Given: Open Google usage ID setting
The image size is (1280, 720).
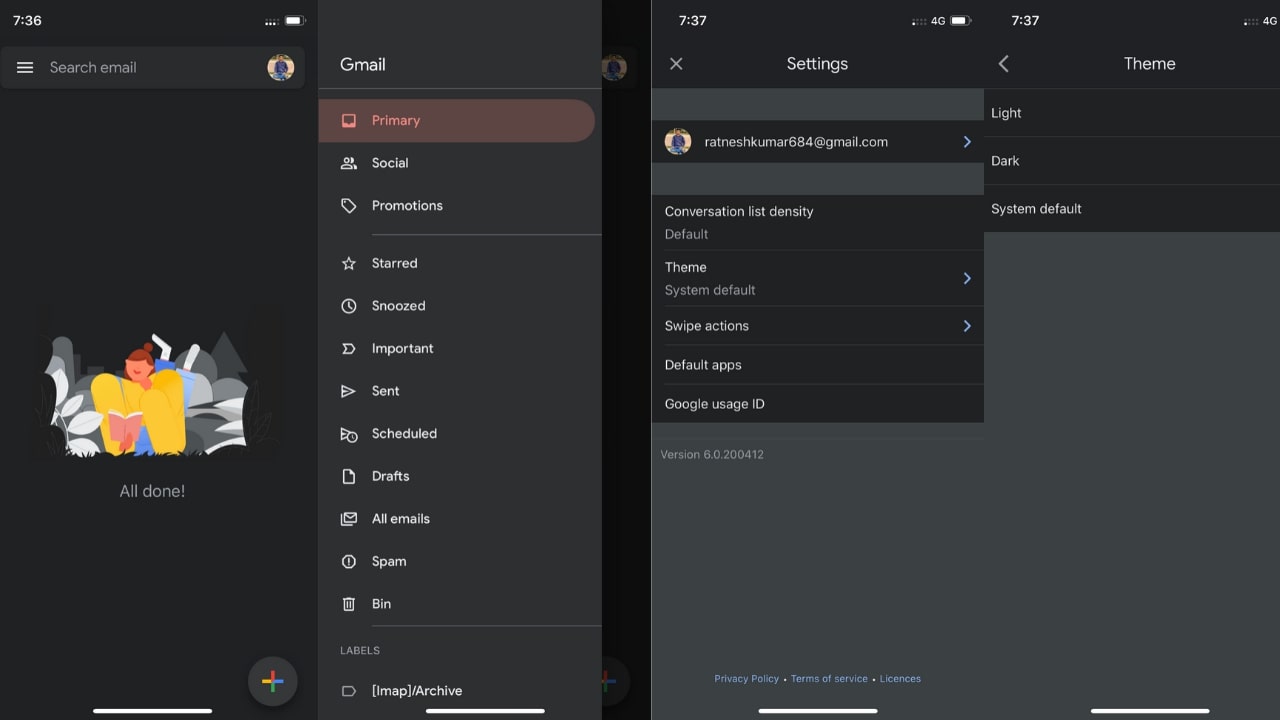Looking at the screenshot, I should pyautogui.click(x=818, y=404).
